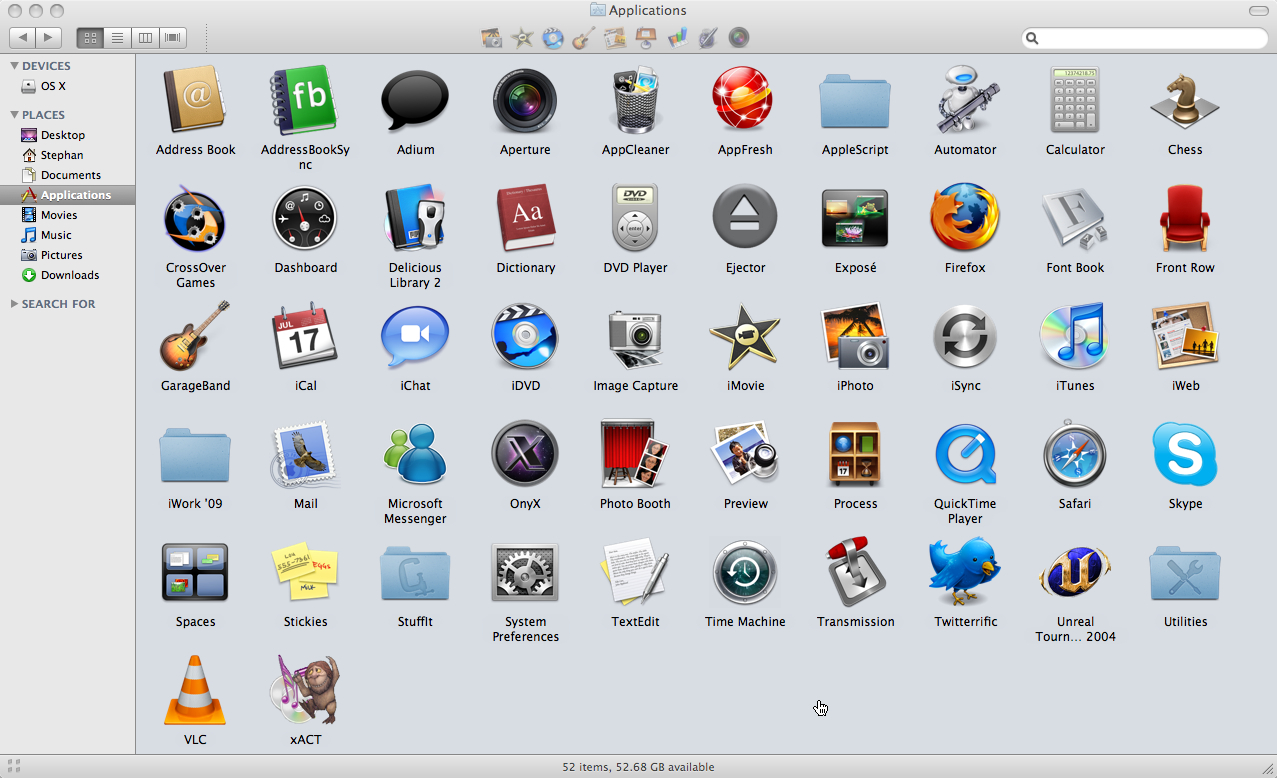
Task: Select the Skype app icon
Action: [1185, 454]
